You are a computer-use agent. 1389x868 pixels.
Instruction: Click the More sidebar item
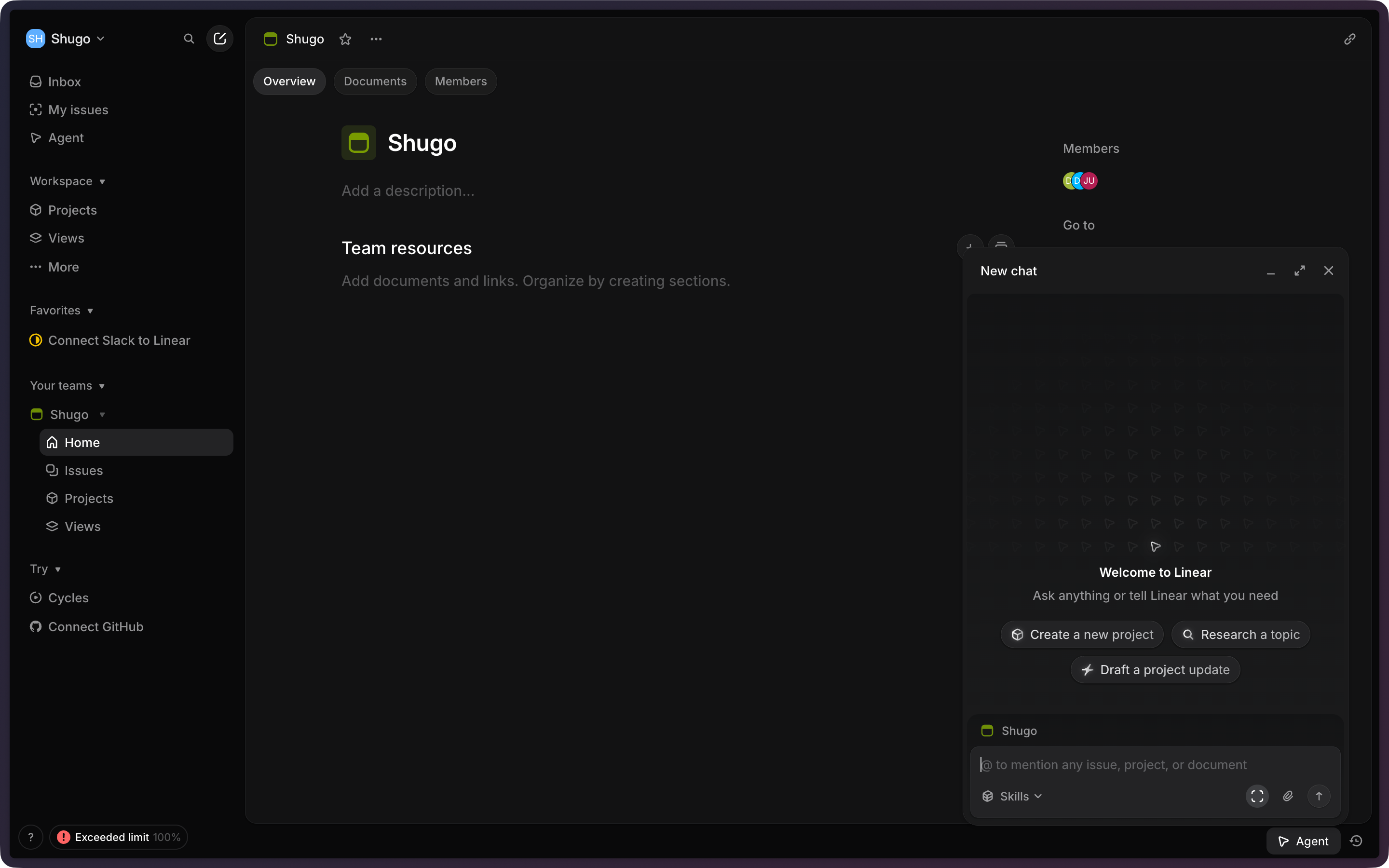[131, 267]
